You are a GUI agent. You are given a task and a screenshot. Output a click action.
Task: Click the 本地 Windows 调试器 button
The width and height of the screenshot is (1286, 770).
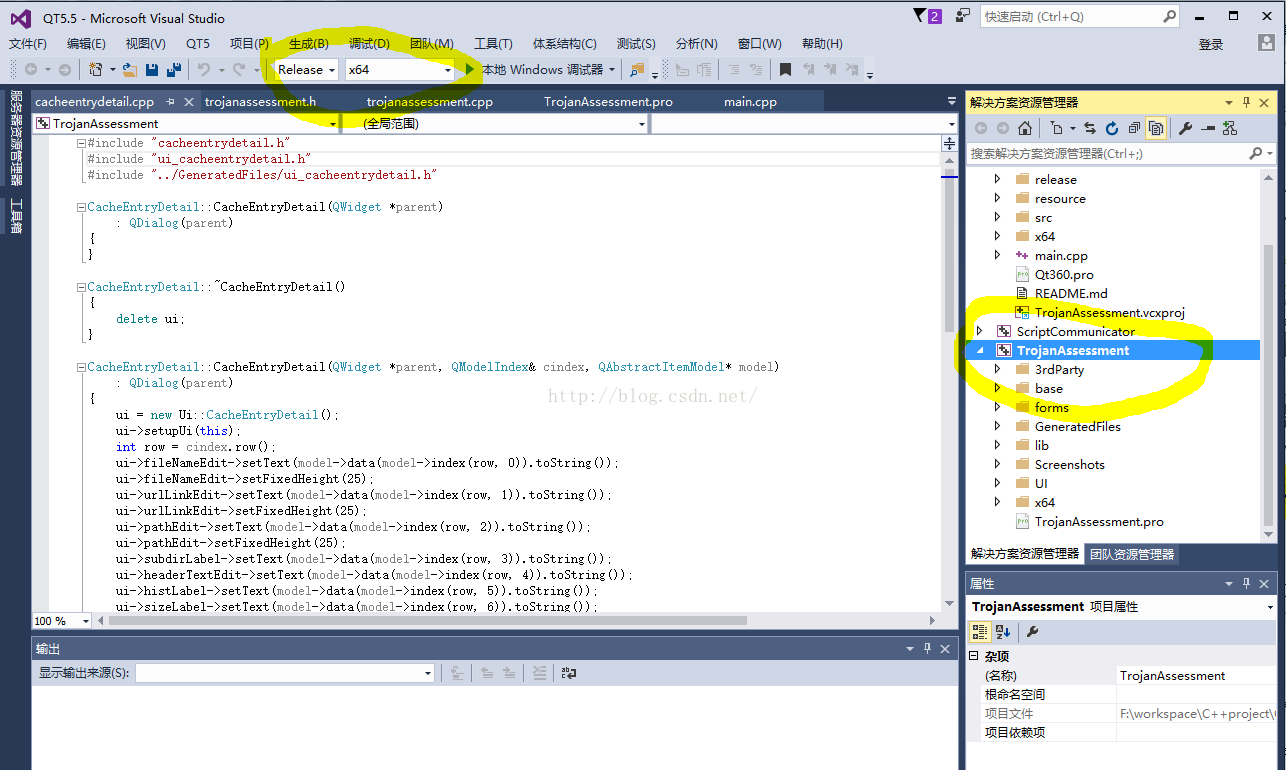click(x=543, y=70)
